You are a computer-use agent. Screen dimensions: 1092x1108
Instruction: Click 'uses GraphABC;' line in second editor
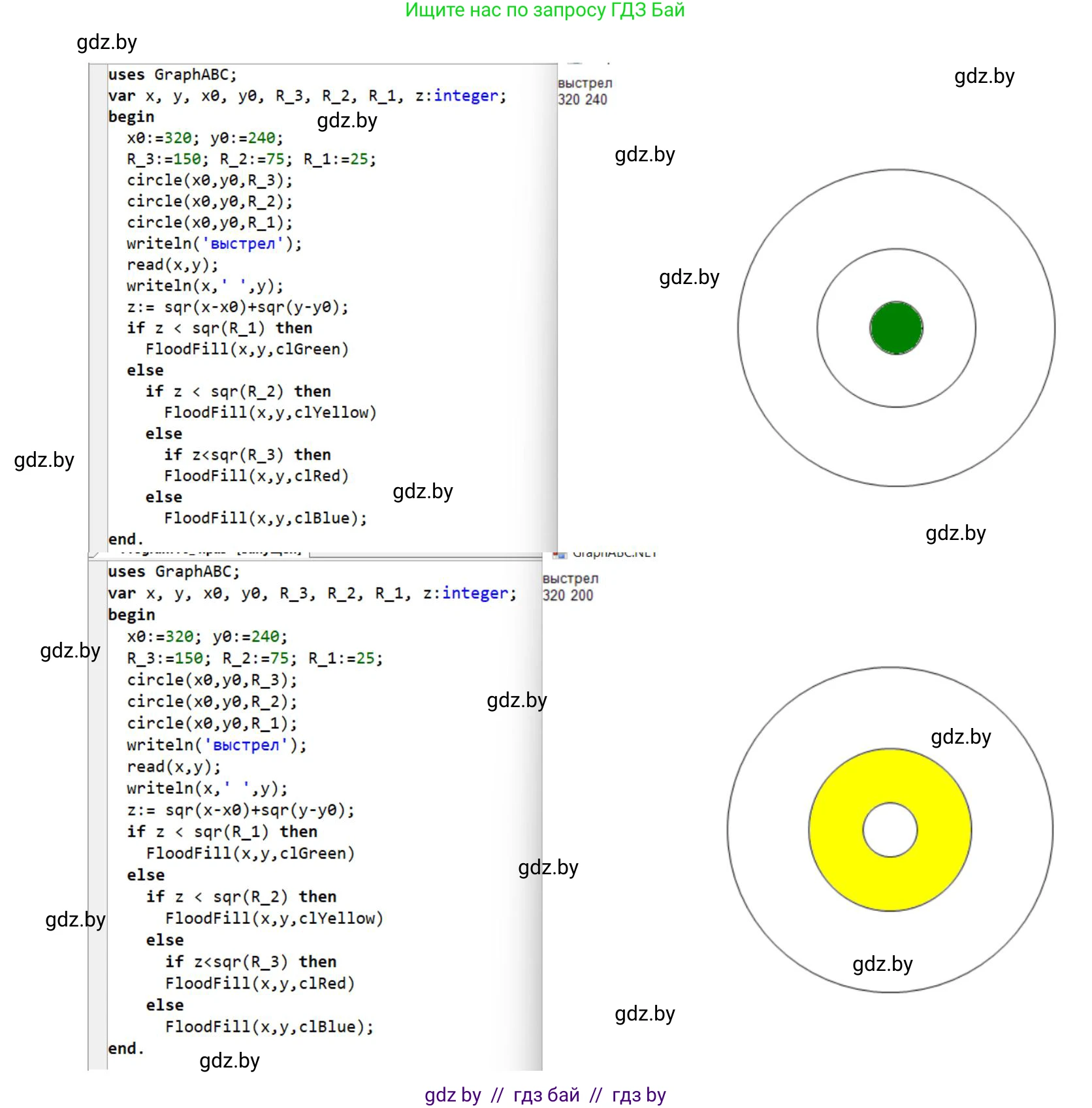click(174, 571)
